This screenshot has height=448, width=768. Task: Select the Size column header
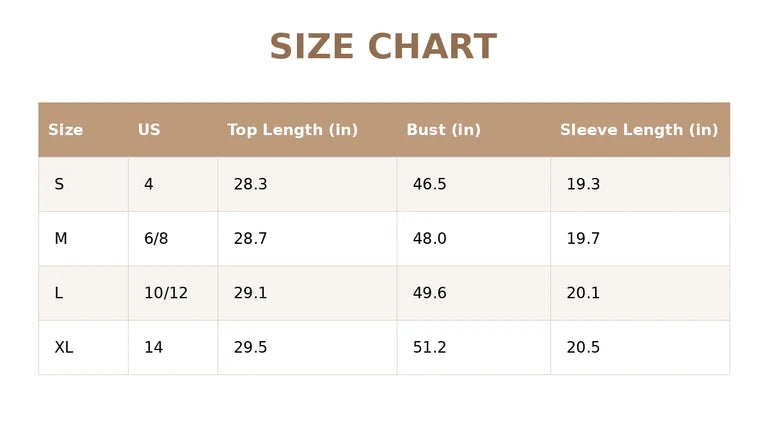point(66,130)
